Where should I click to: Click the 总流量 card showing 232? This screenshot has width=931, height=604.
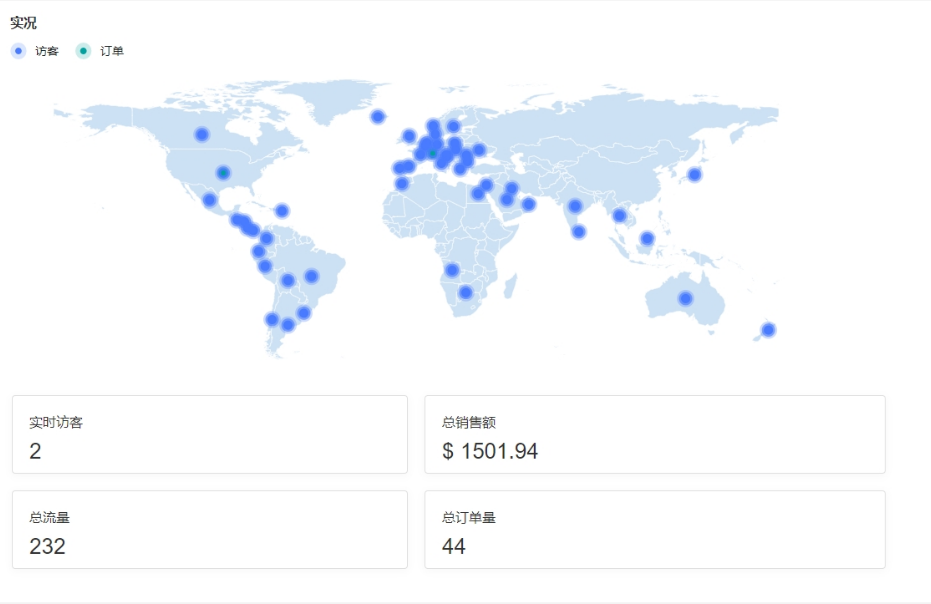(x=210, y=529)
